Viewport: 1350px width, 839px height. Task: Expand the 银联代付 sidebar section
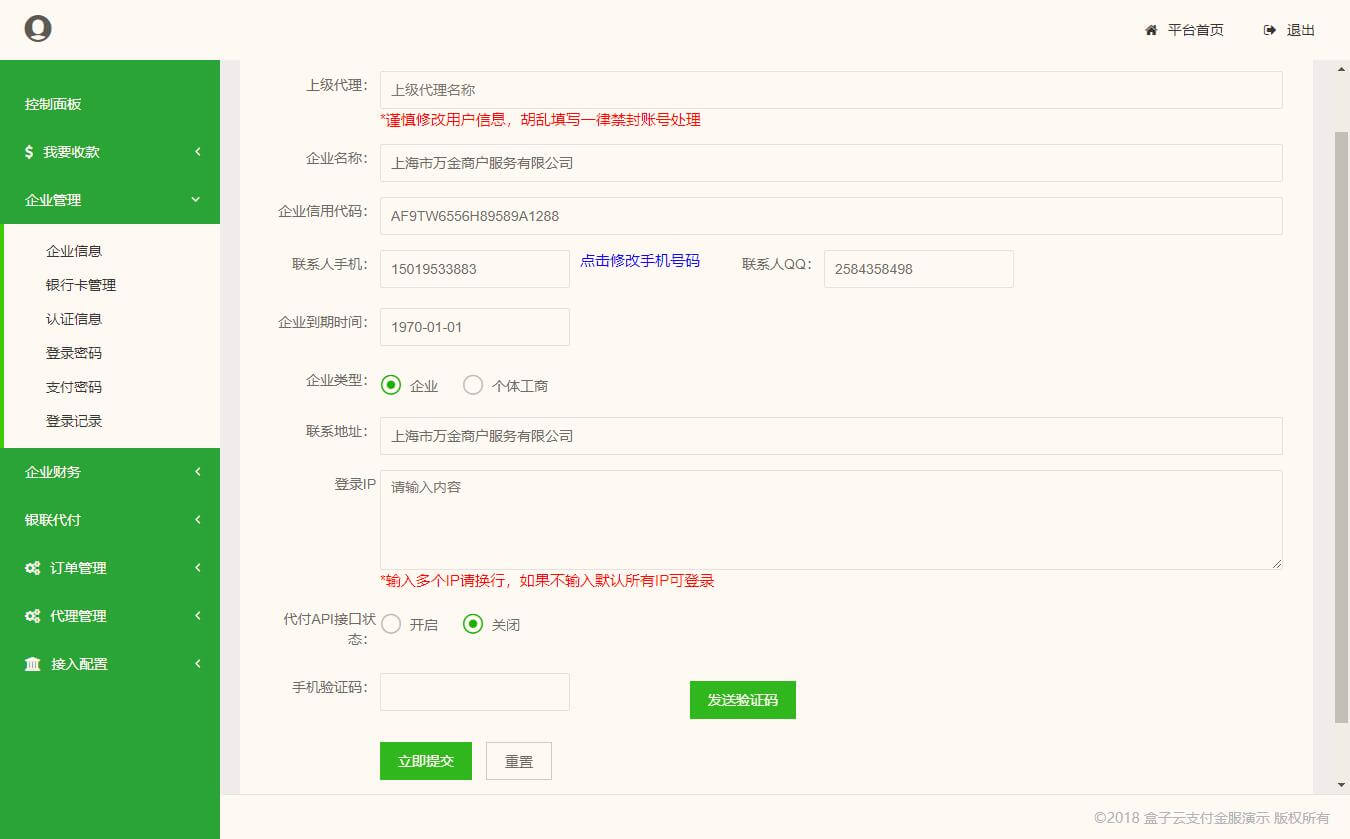click(110, 520)
